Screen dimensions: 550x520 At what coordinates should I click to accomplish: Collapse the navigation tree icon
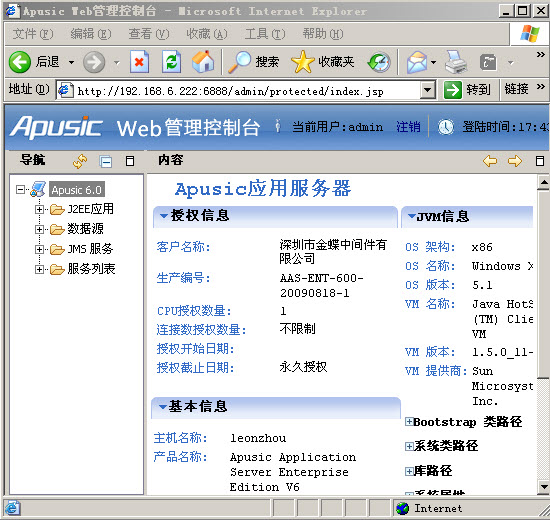[x=106, y=161]
